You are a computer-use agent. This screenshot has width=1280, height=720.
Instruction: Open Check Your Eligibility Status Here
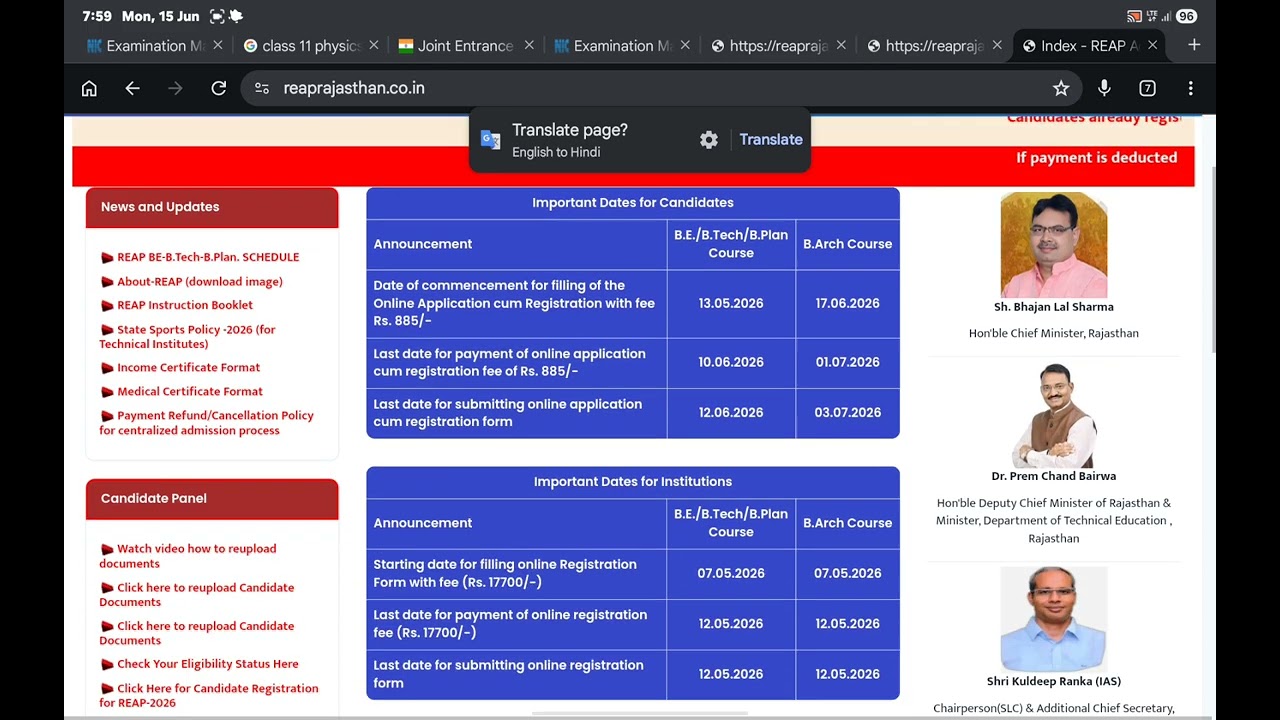pos(207,664)
